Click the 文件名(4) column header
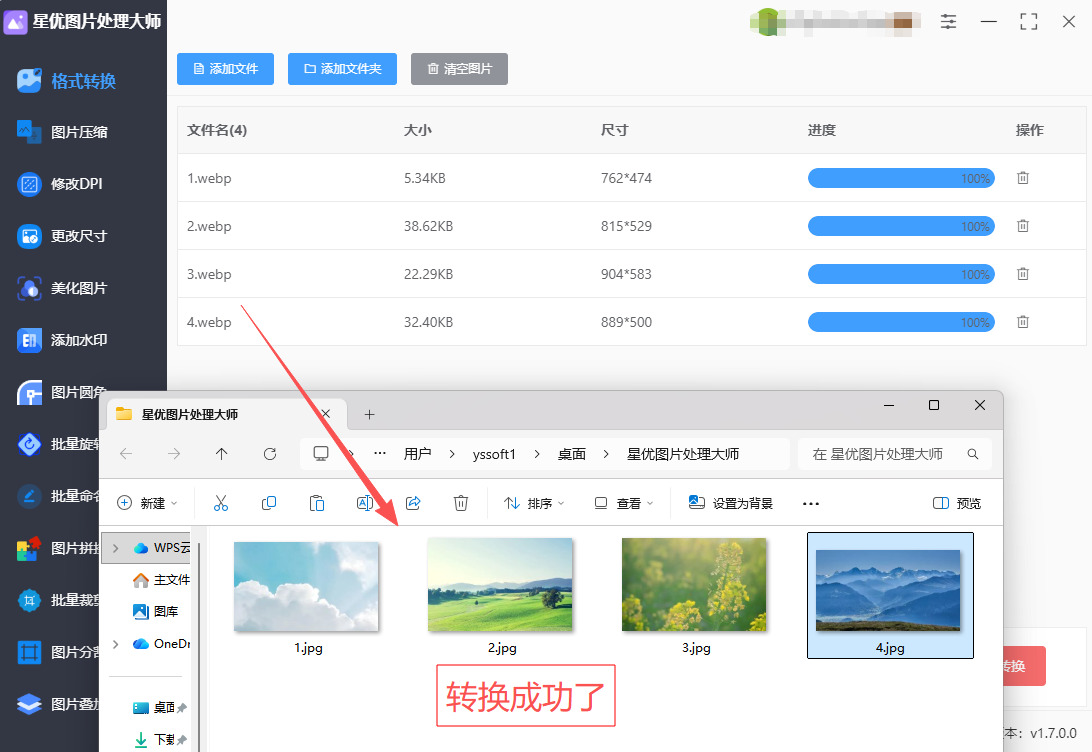This screenshot has height=752, width=1092. pos(217,130)
